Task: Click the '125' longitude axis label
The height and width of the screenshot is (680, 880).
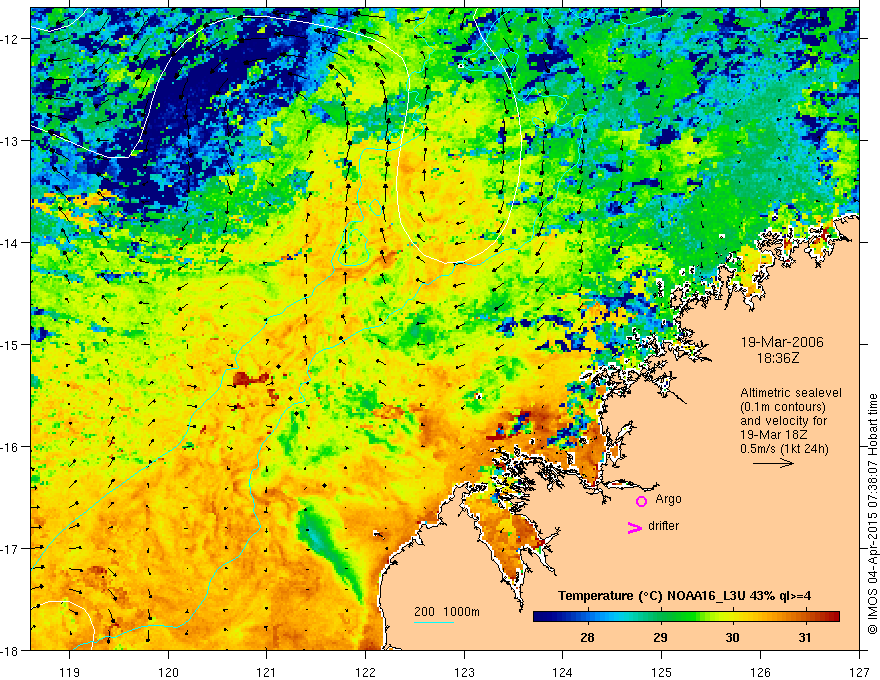Action: 662,672
